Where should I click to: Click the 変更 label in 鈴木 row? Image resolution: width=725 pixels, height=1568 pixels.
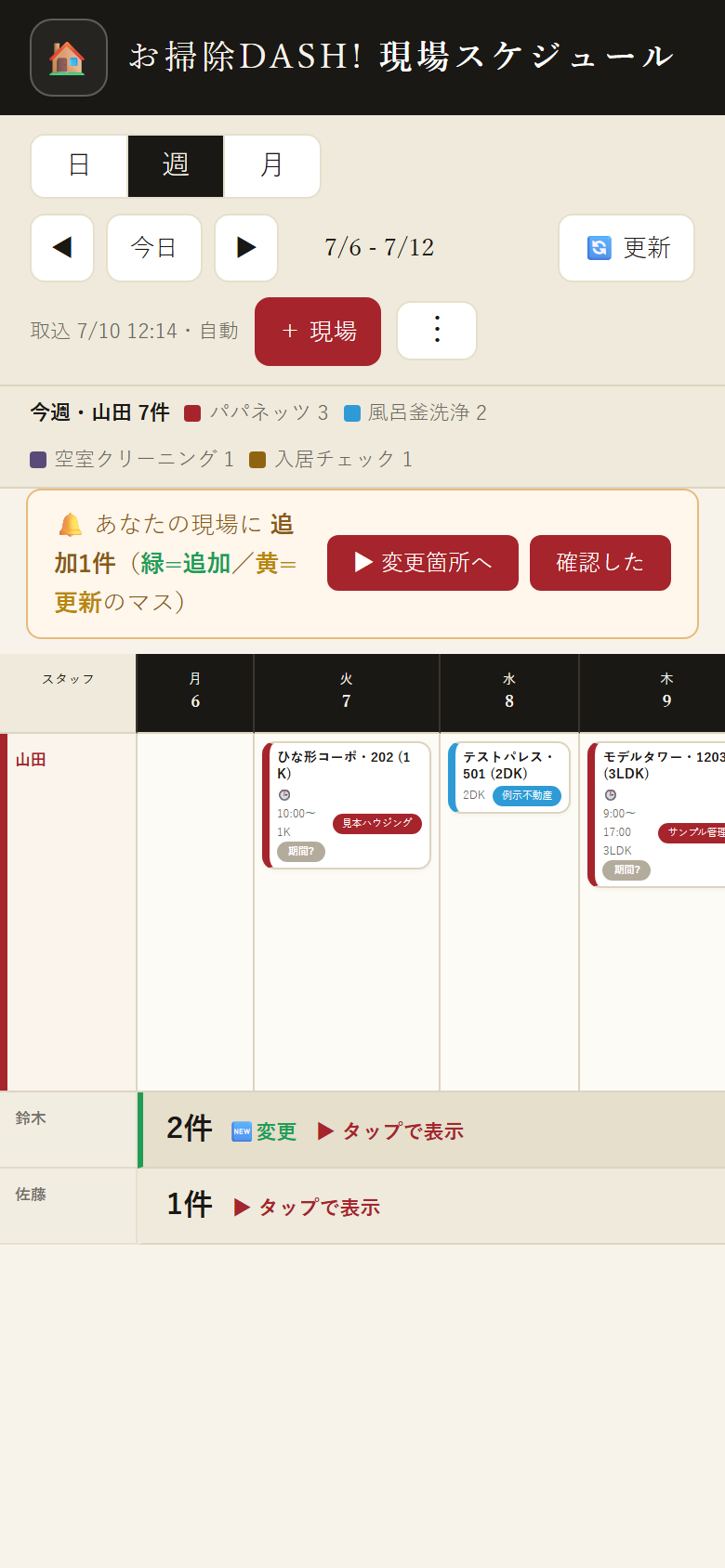pyautogui.click(x=277, y=1131)
